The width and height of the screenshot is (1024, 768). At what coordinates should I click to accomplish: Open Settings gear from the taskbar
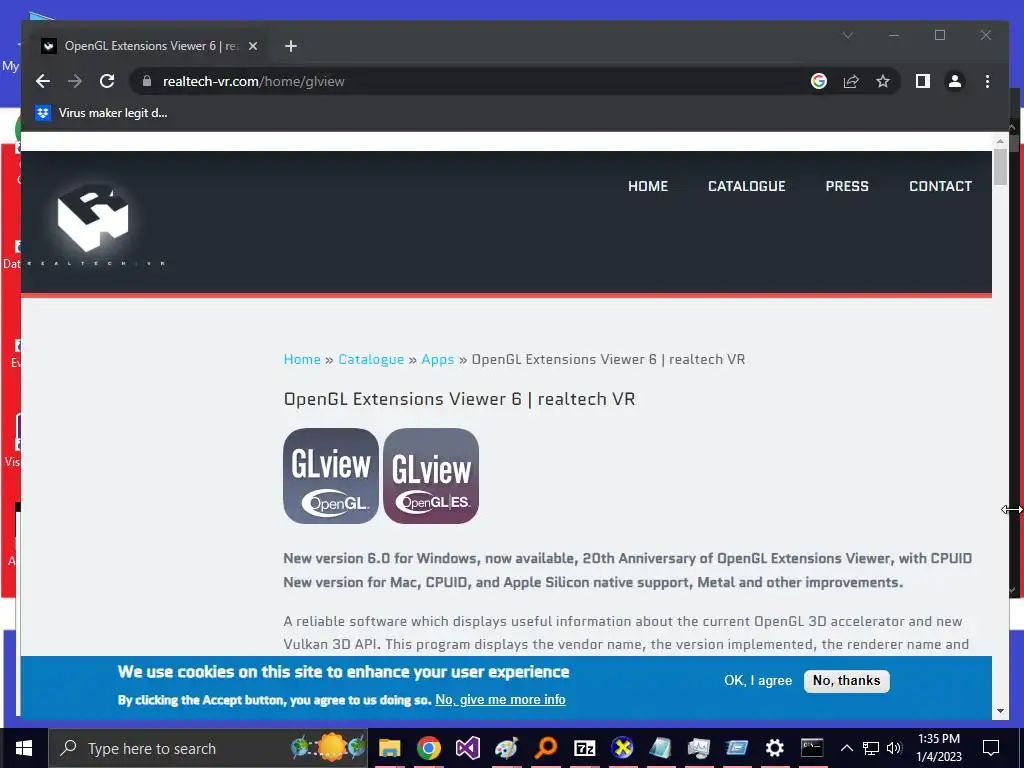coord(775,748)
